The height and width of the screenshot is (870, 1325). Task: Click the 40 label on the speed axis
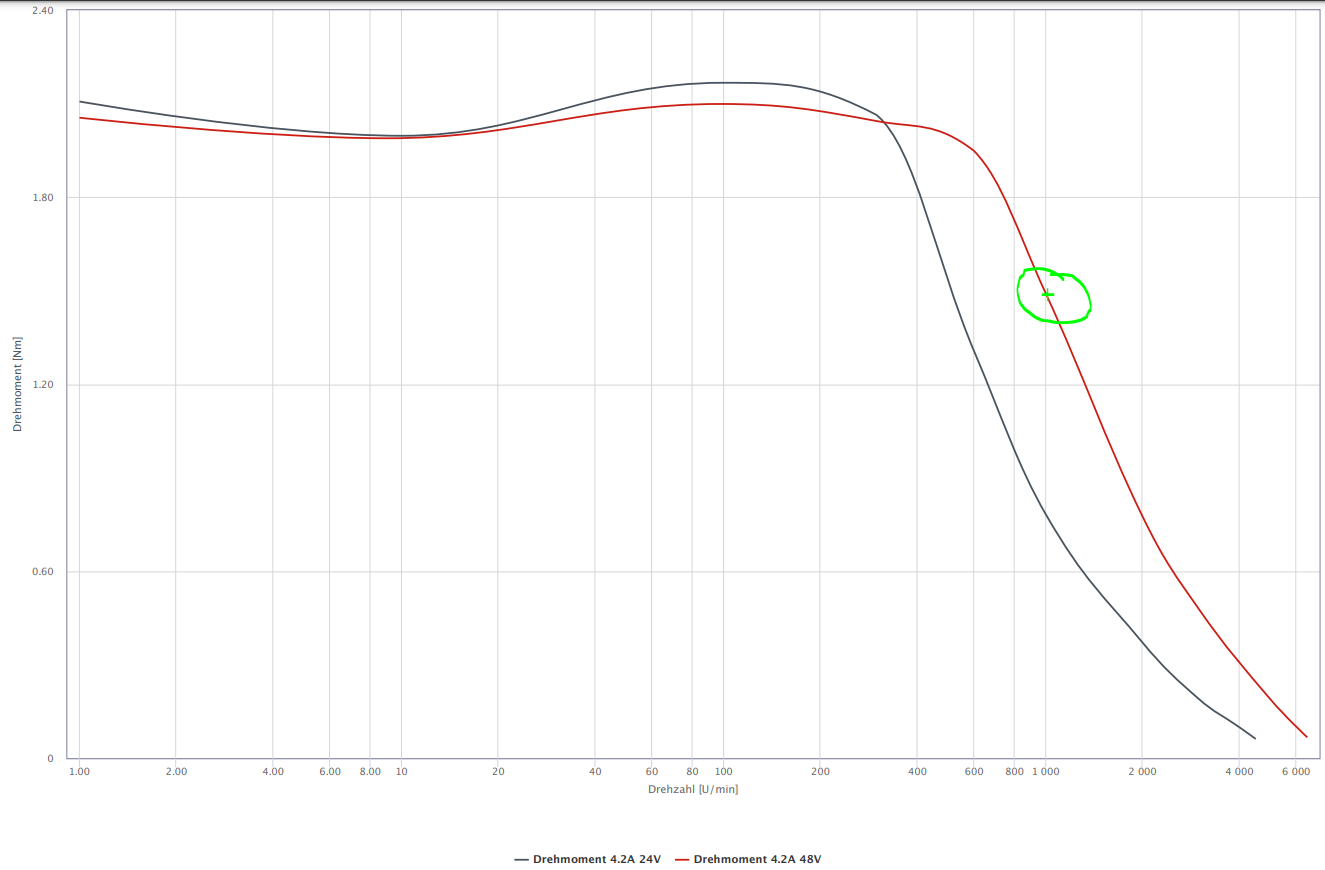595,772
